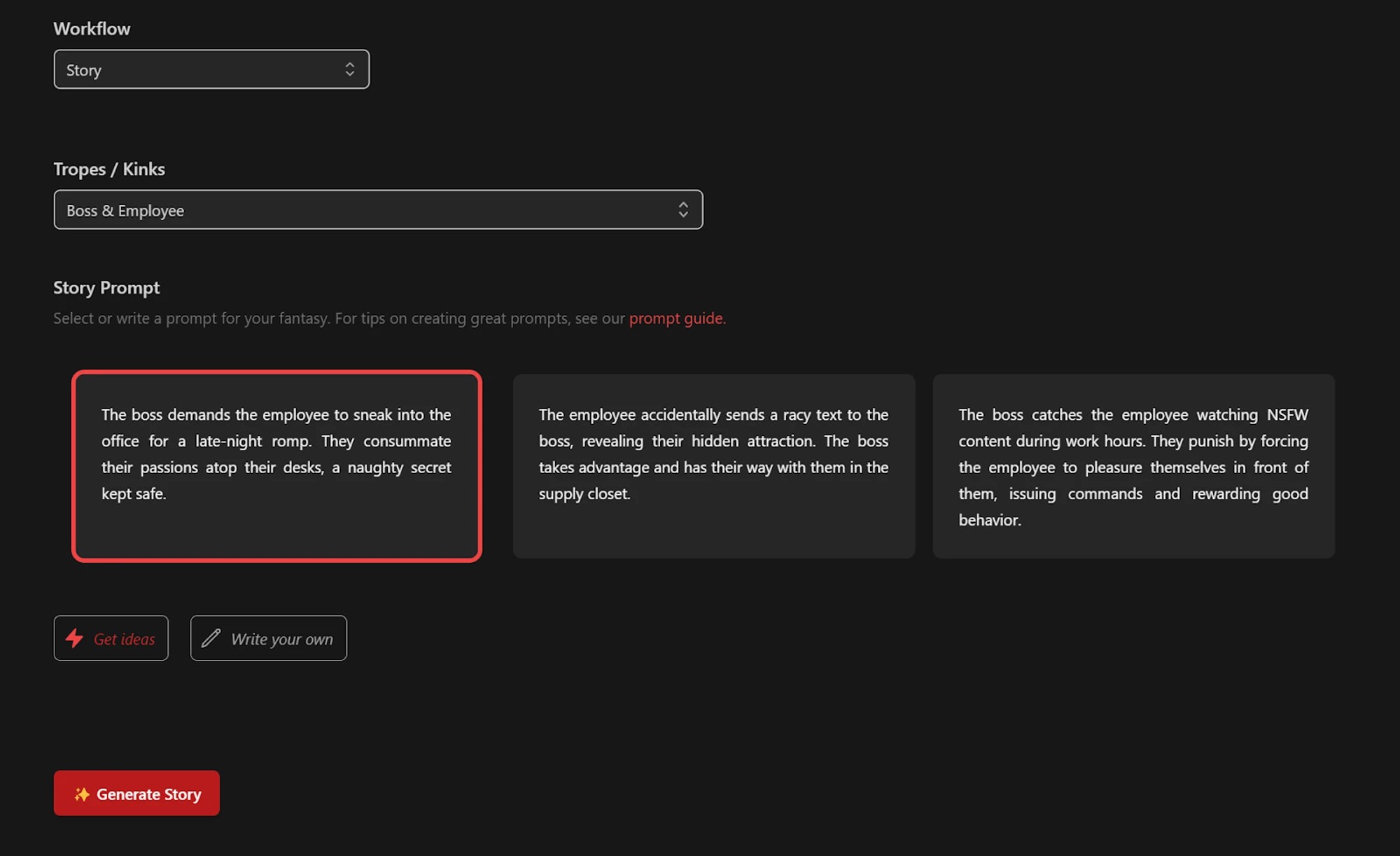The height and width of the screenshot is (856, 1400).
Task: Click the pencil icon beside Write your own
Action: 211,638
